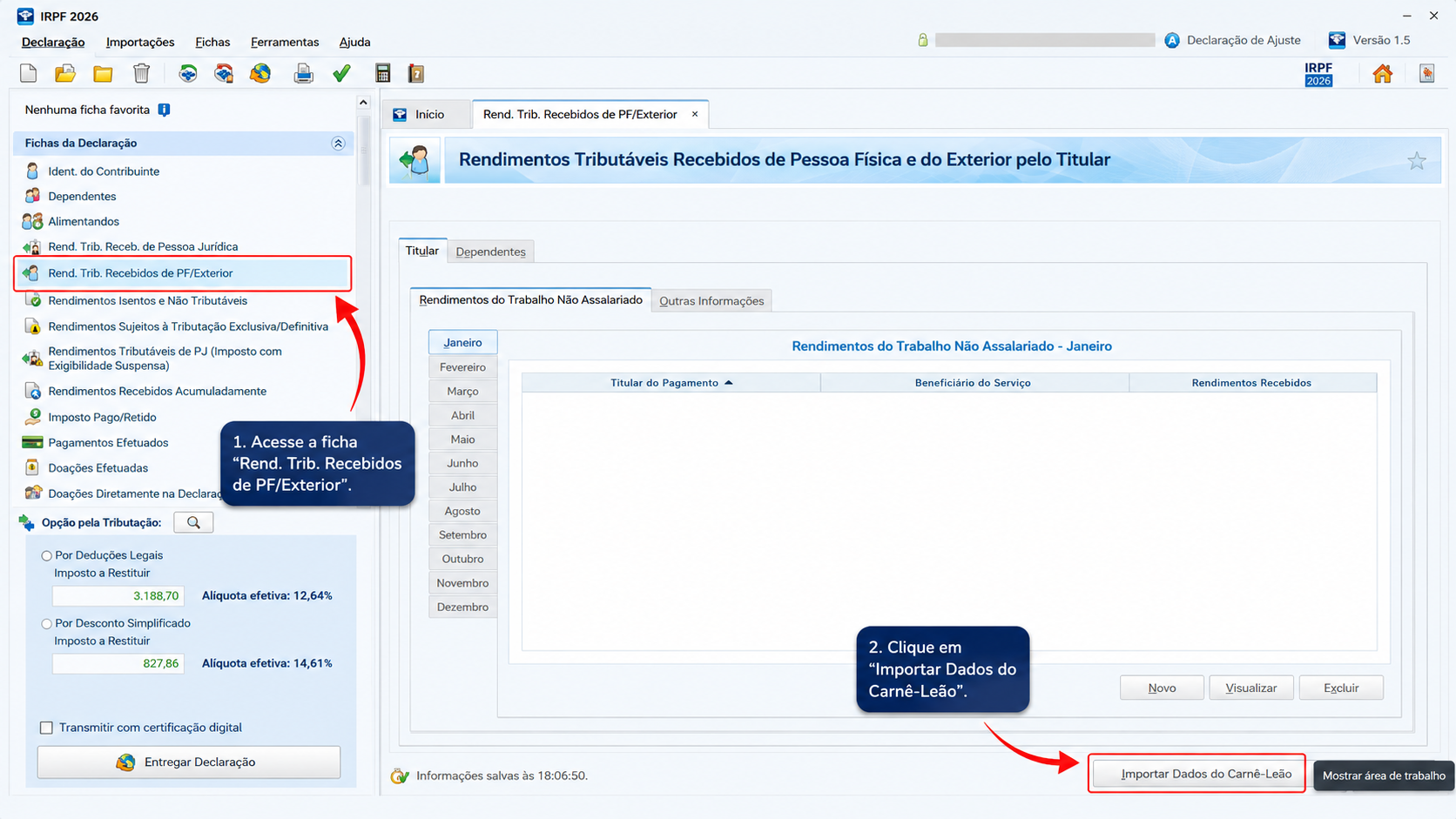
Task: Click the Declaração de Ajuste circle icon
Action: pyautogui.click(x=1172, y=40)
